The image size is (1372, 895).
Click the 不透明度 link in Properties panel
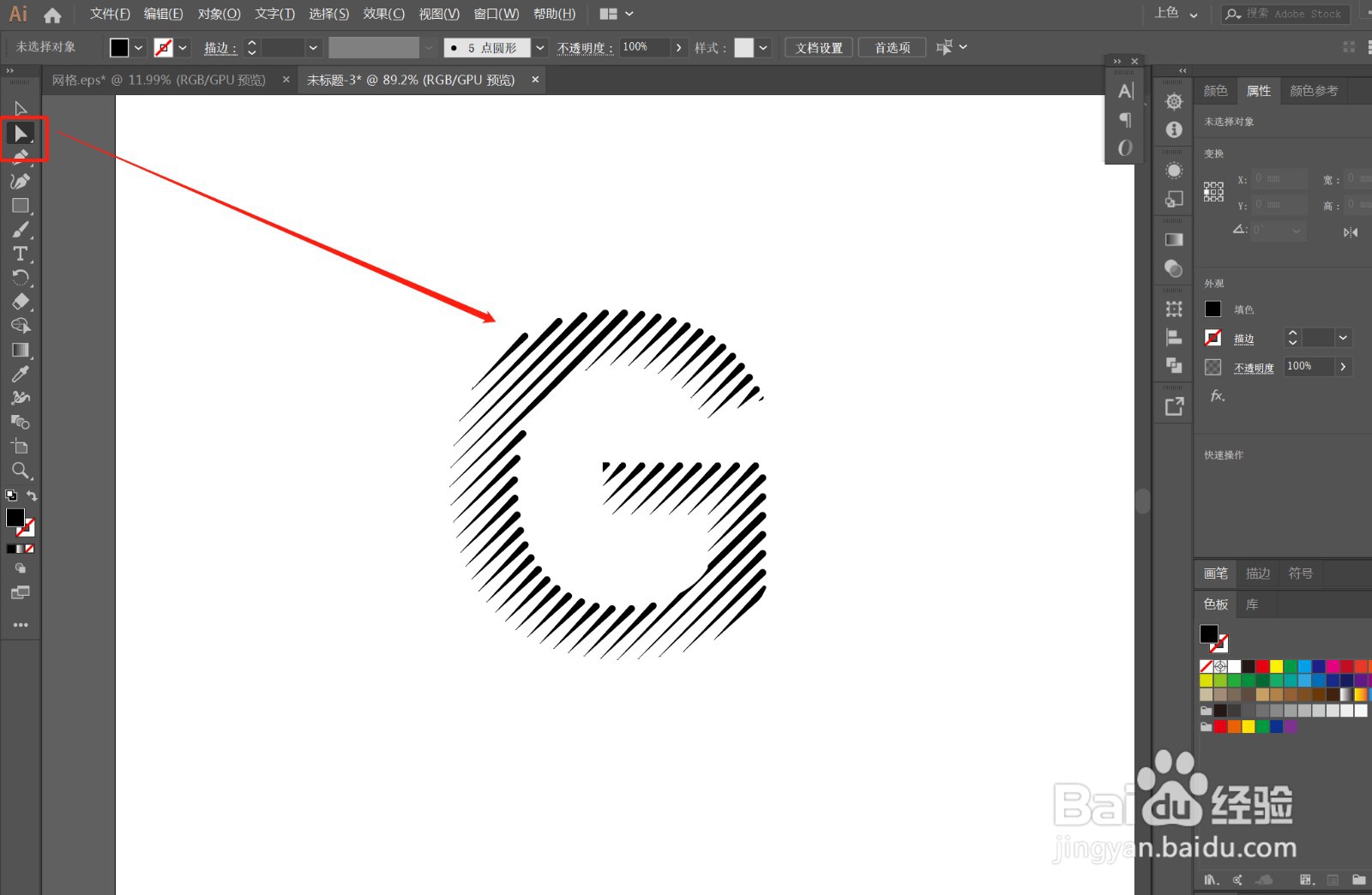click(x=1254, y=368)
